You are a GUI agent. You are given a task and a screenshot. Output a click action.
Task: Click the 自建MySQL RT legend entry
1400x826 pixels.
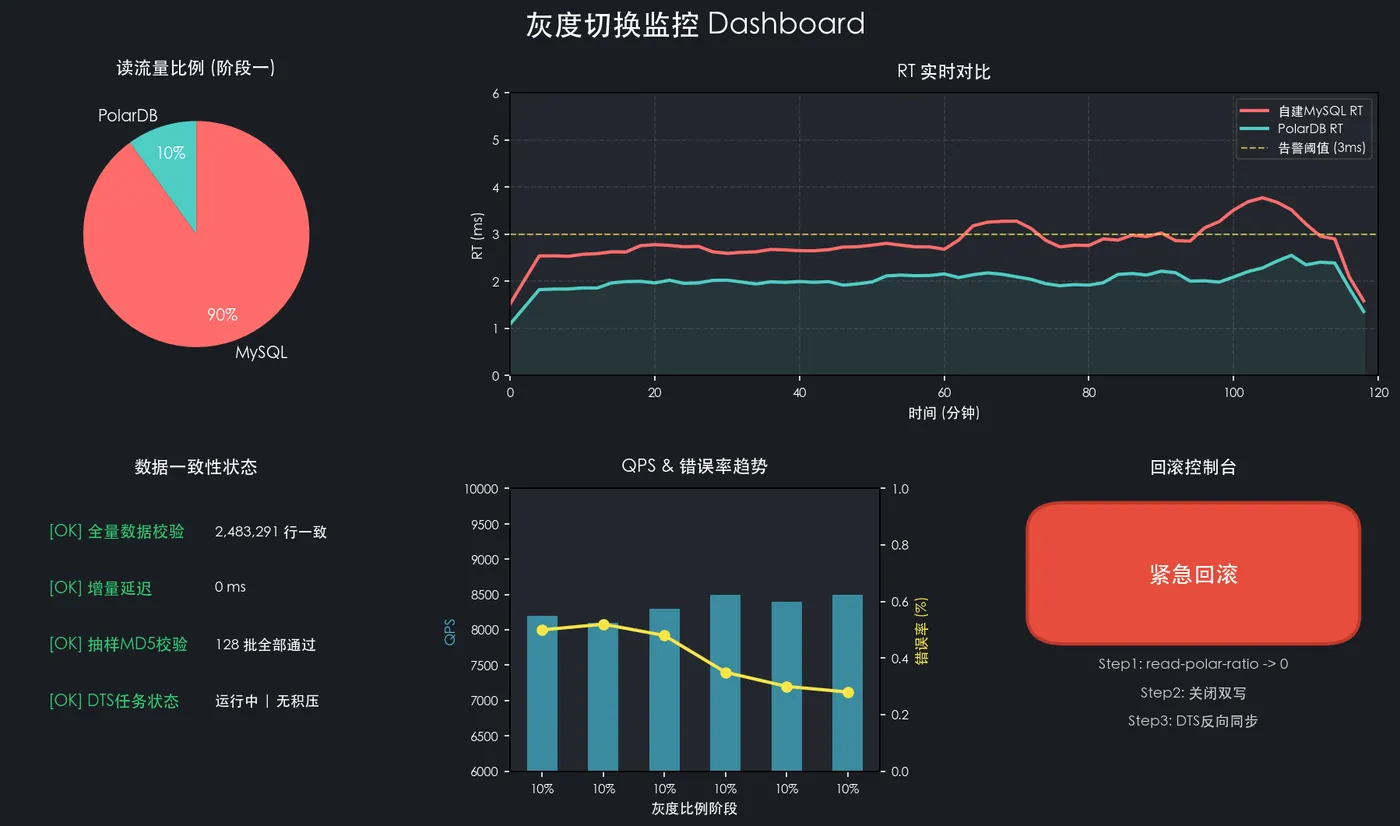[1303, 111]
